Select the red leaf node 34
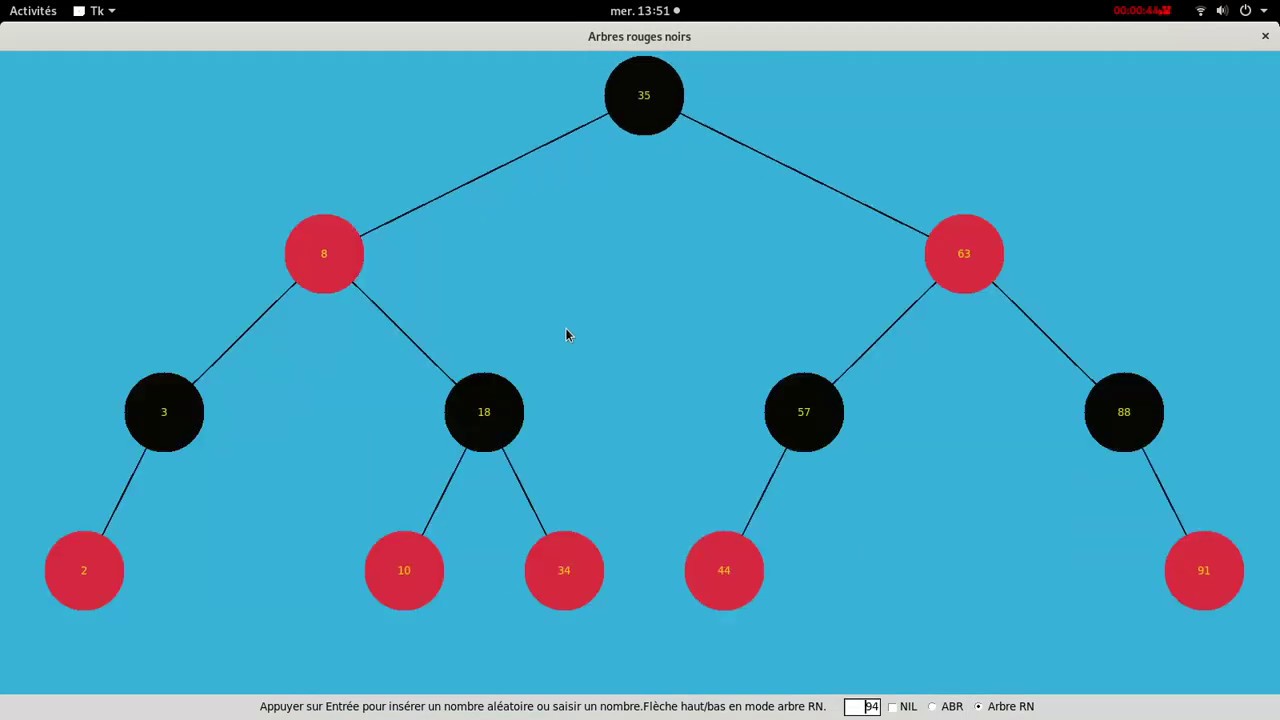The height and width of the screenshot is (720, 1280). (x=564, y=570)
